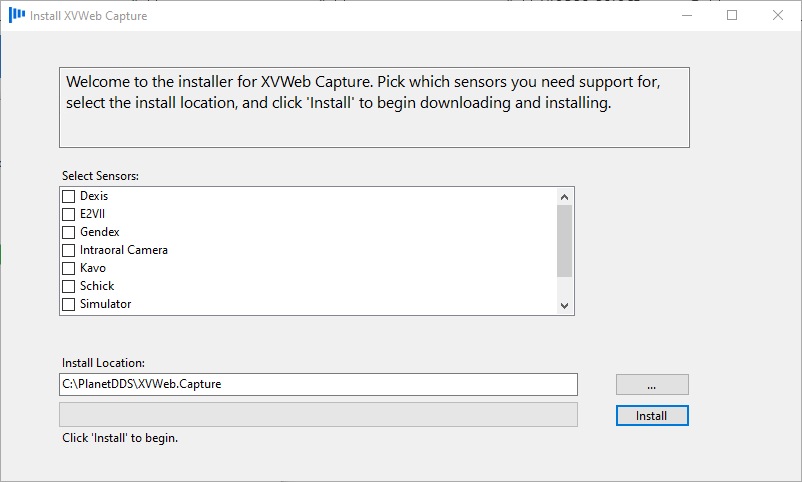Viewport: 802px width, 482px height.
Task: Enable the Dexis sensor checkbox
Action: click(69, 196)
